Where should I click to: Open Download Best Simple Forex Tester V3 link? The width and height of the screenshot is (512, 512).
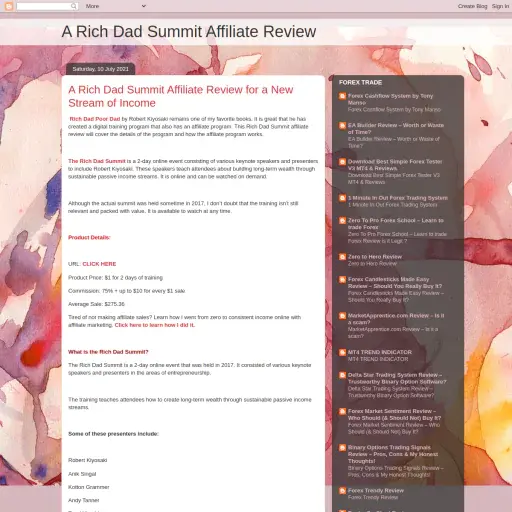coord(395,165)
